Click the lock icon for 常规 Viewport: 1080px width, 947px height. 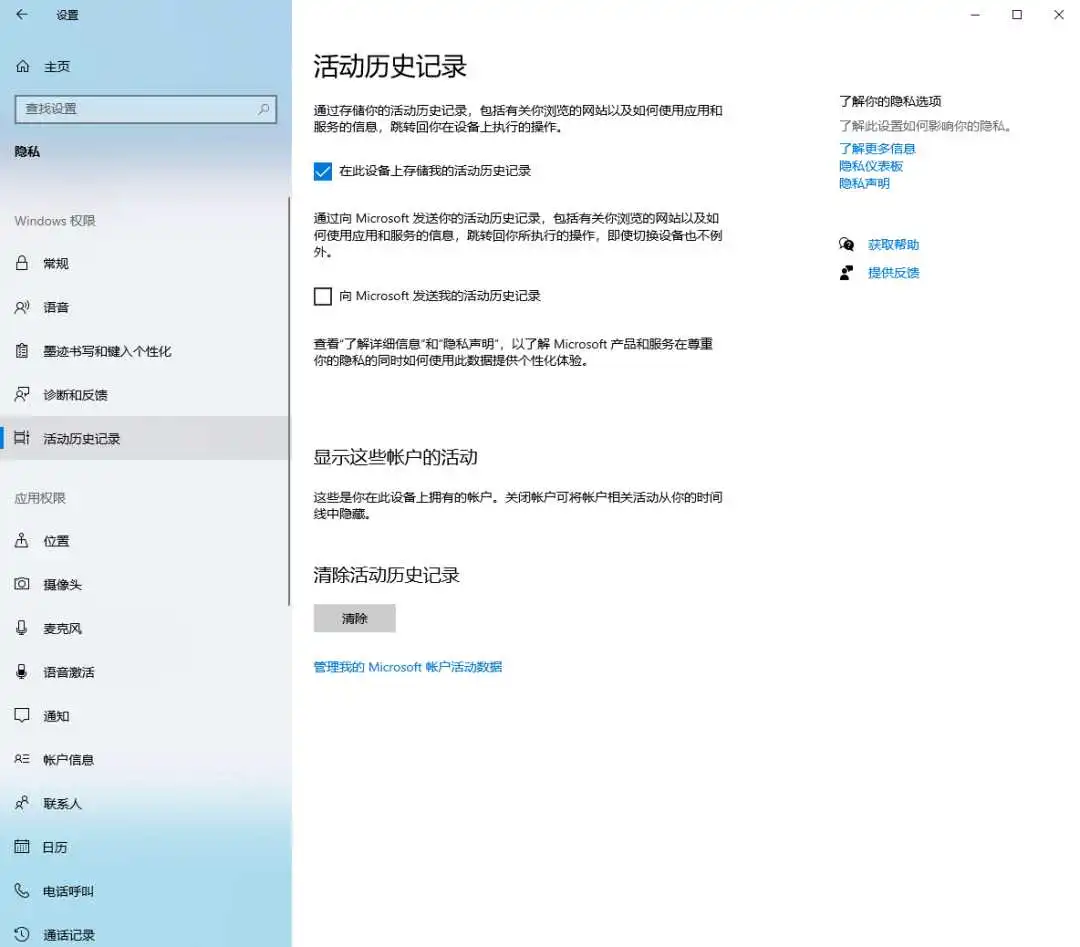22,263
